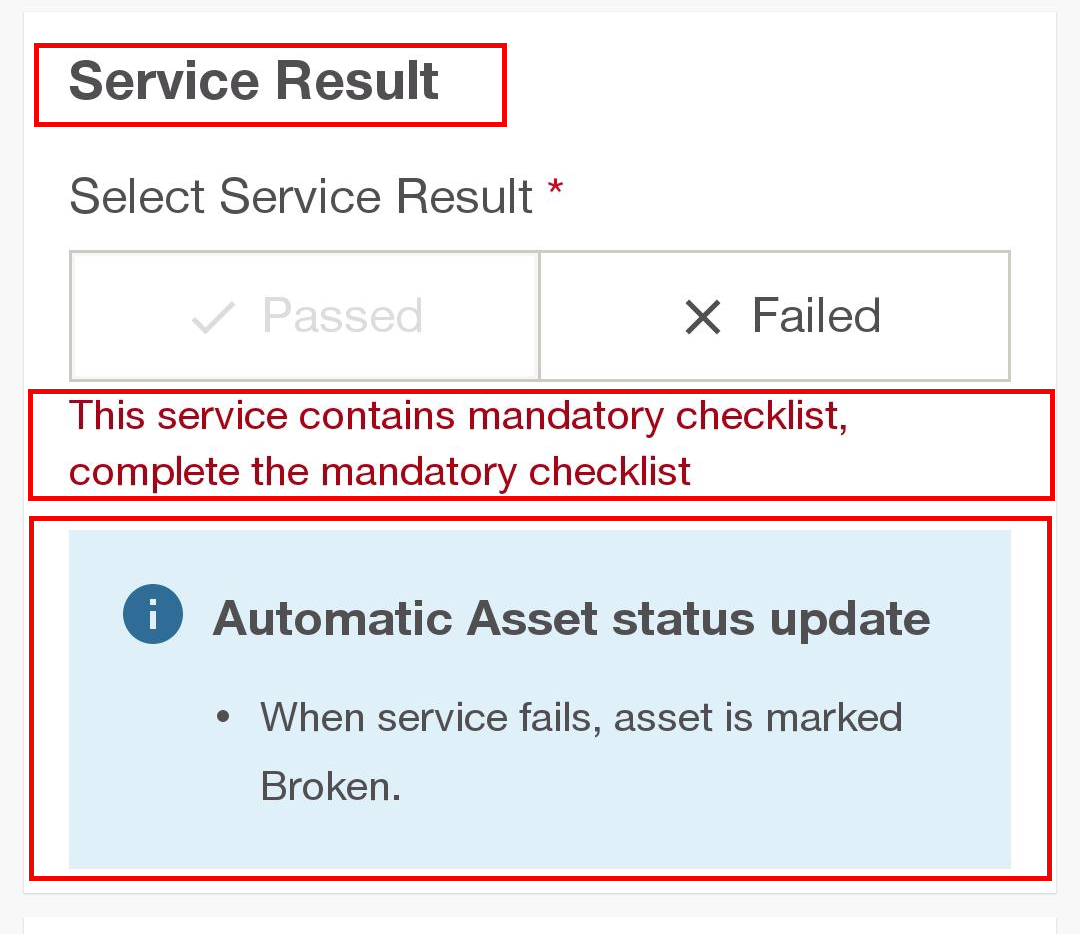Image resolution: width=1080 pixels, height=934 pixels.
Task: Click empty banner space right of 'Broken.'
Action: point(700,790)
